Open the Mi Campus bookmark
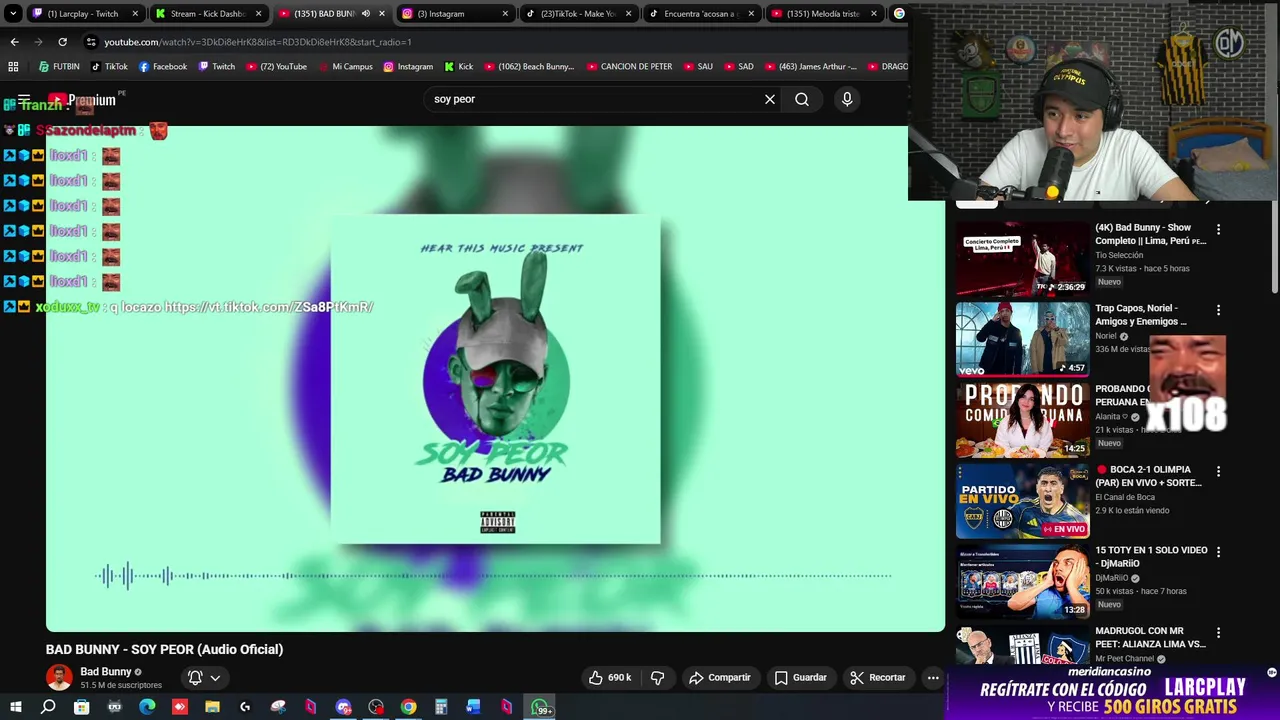The image size is (1280, 720). click(x=345, y=66)
